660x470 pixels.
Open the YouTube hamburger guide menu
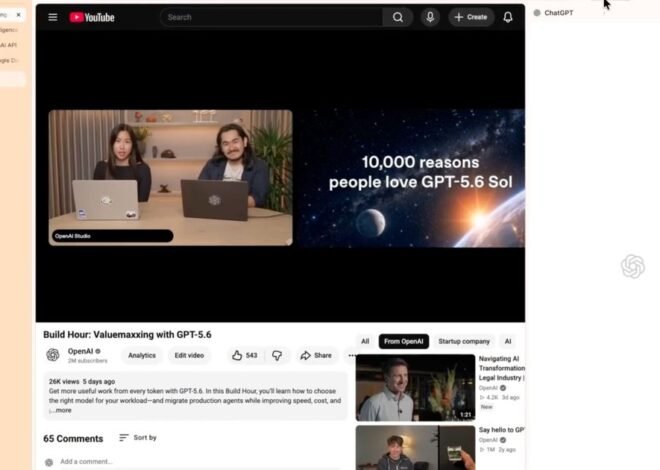point(53,17)
